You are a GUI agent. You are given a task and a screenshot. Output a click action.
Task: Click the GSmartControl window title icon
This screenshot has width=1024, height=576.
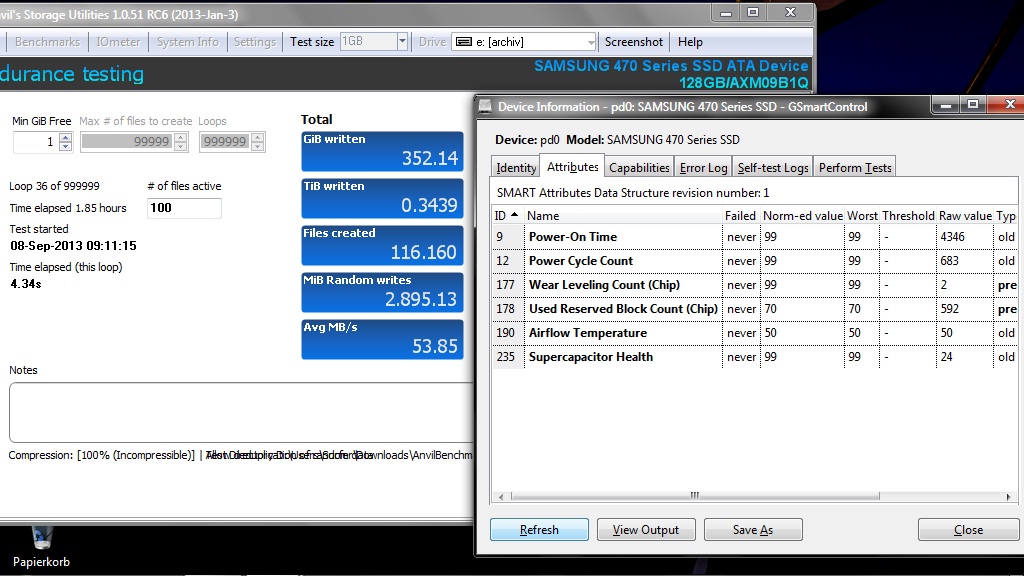(485, 106)
